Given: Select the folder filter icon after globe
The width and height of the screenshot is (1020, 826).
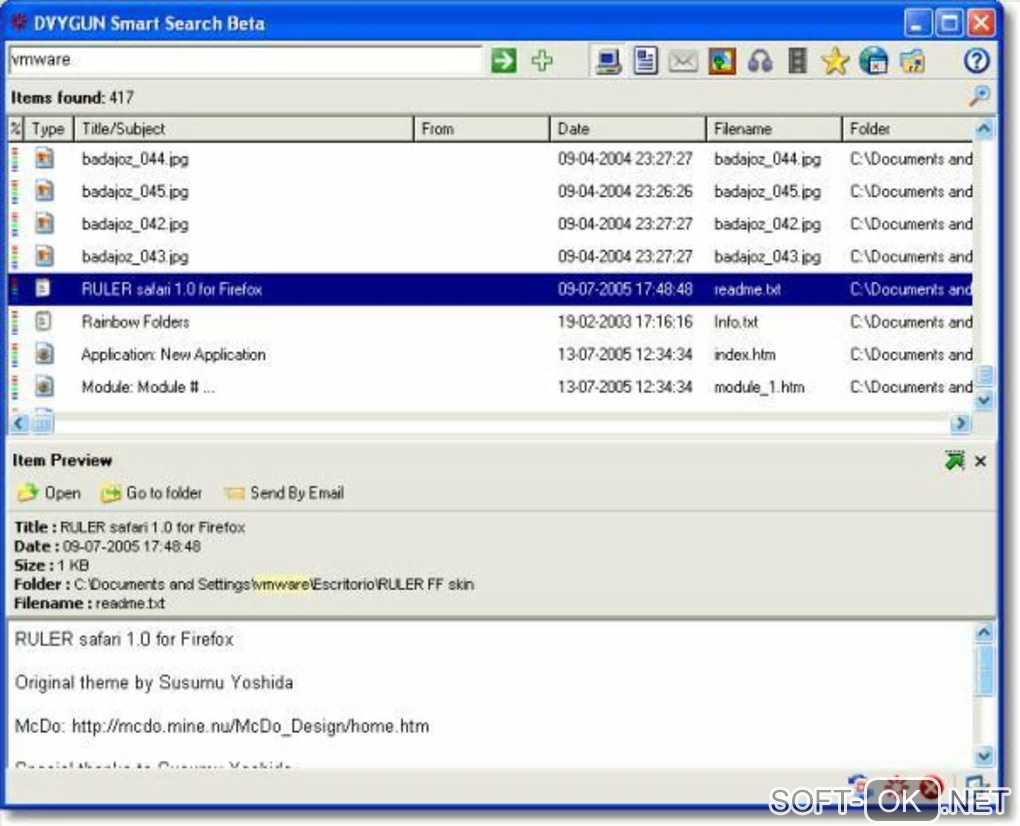Looking at the screenshot, I should coord(912,62).
